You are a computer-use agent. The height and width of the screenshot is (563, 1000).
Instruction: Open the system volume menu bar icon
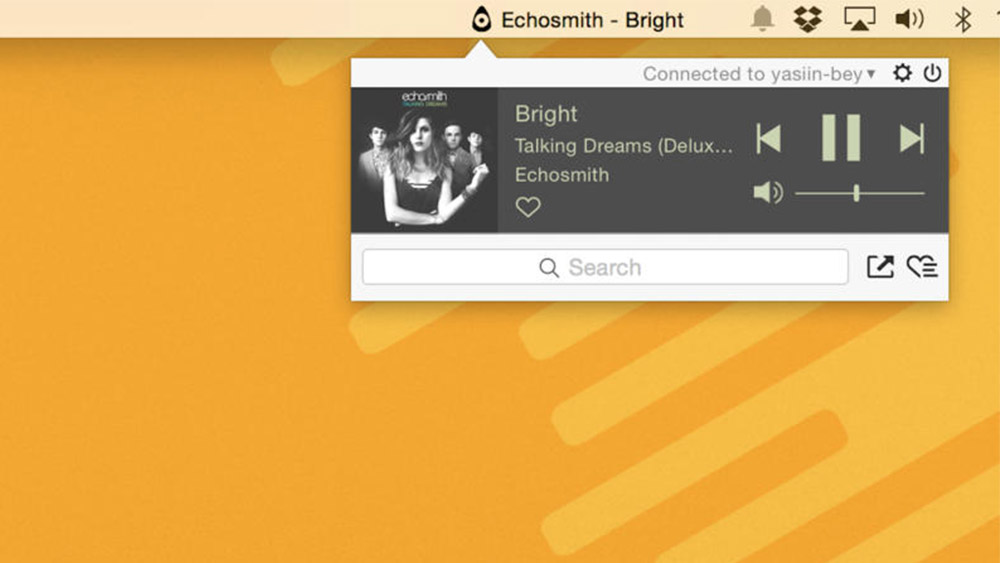(x=909, y=19)
